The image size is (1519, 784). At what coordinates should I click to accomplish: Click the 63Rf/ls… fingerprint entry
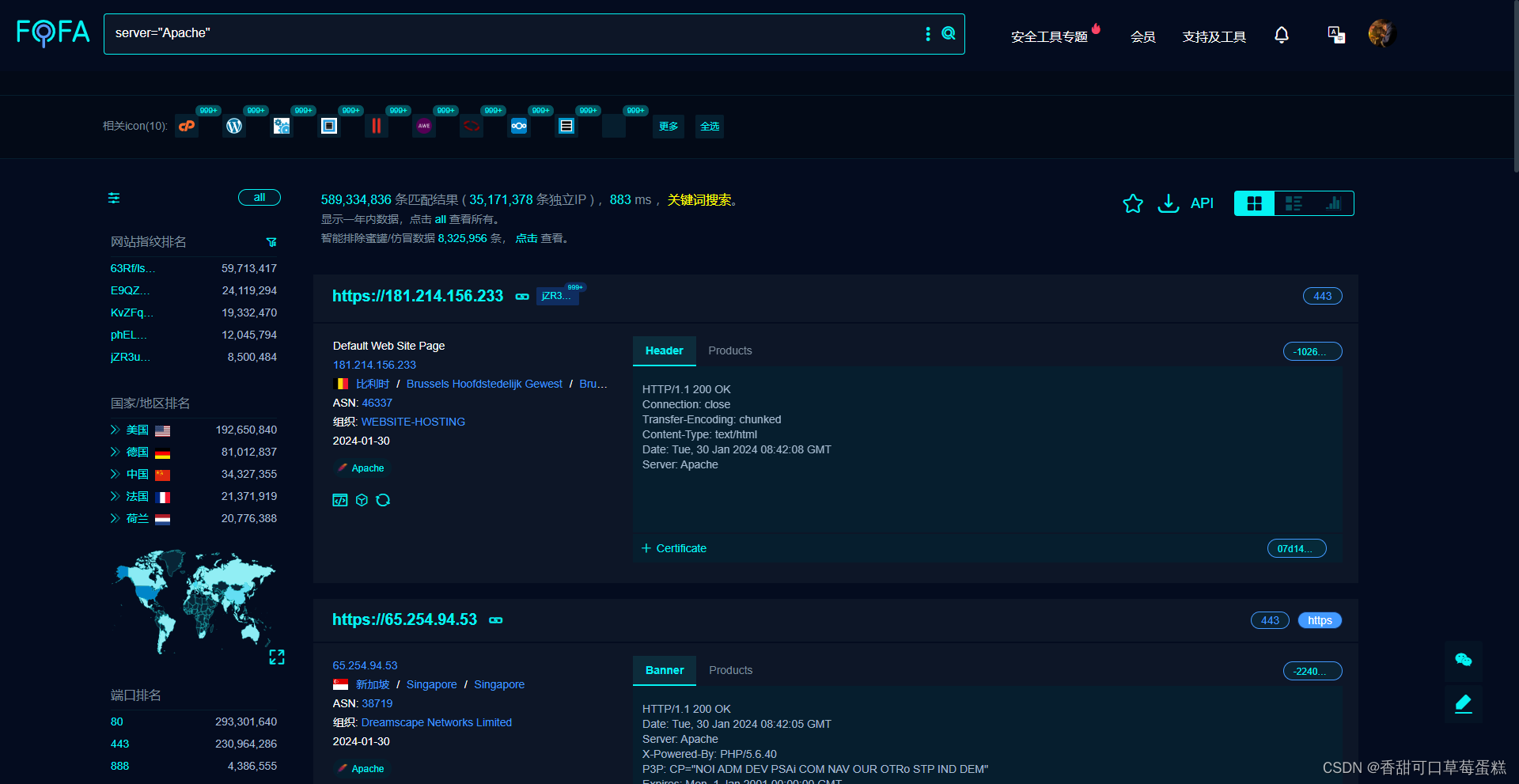tap(133, 268)
